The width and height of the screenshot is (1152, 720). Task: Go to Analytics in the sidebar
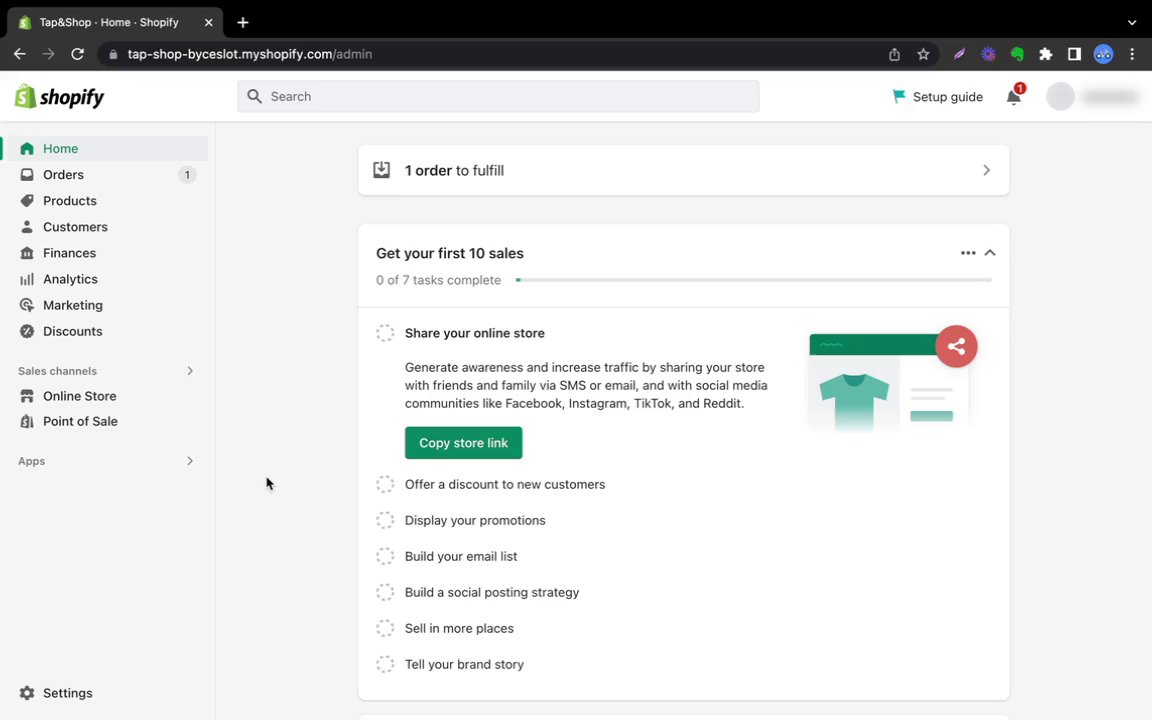click(x=70, y=279)
